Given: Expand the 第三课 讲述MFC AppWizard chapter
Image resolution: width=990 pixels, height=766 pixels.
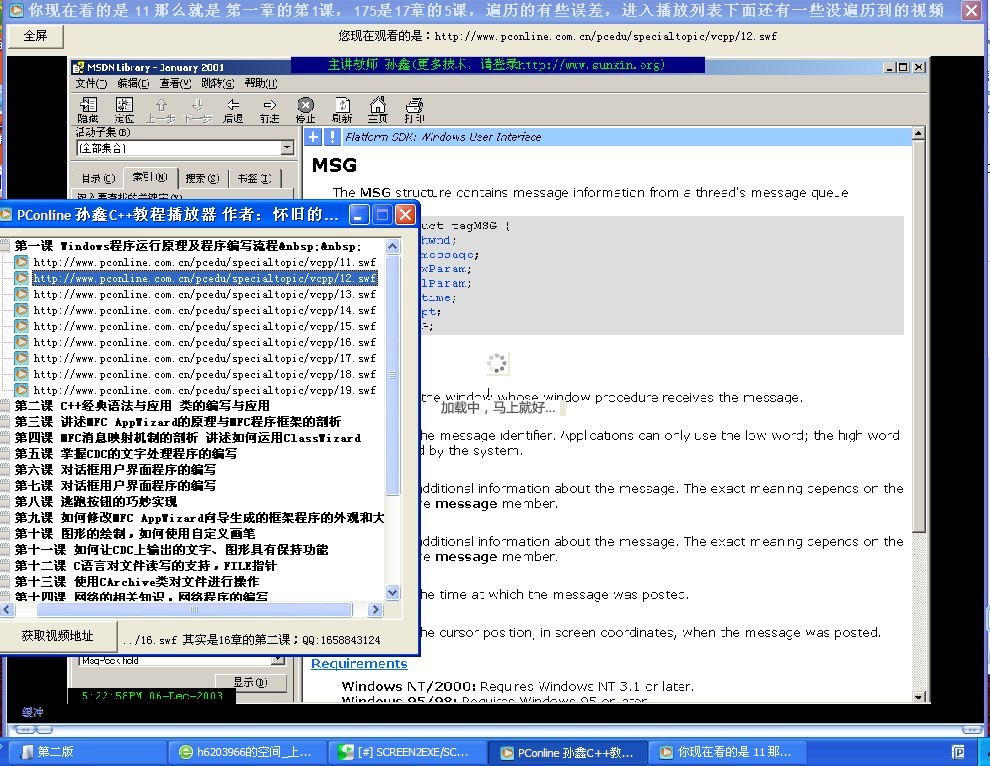Looking at the screenshot, I should pos(4,422).
